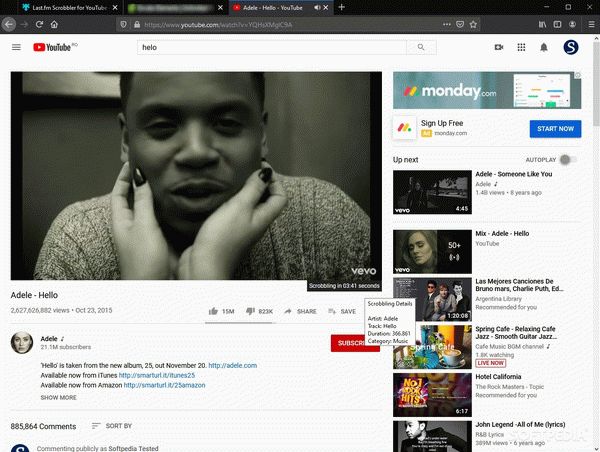Open Spring Cafe live stream thumbnail
Screen dimensions: 600x452
click(432, 348)
